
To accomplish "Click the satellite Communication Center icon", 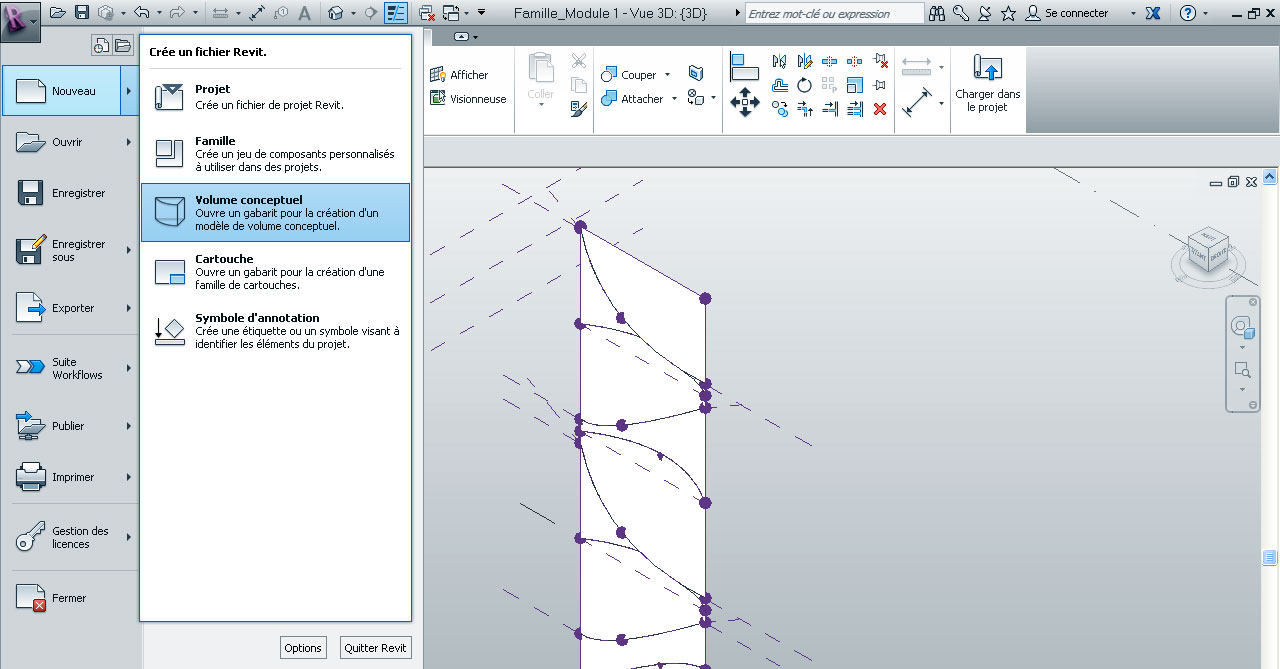I will click(985, 13).
